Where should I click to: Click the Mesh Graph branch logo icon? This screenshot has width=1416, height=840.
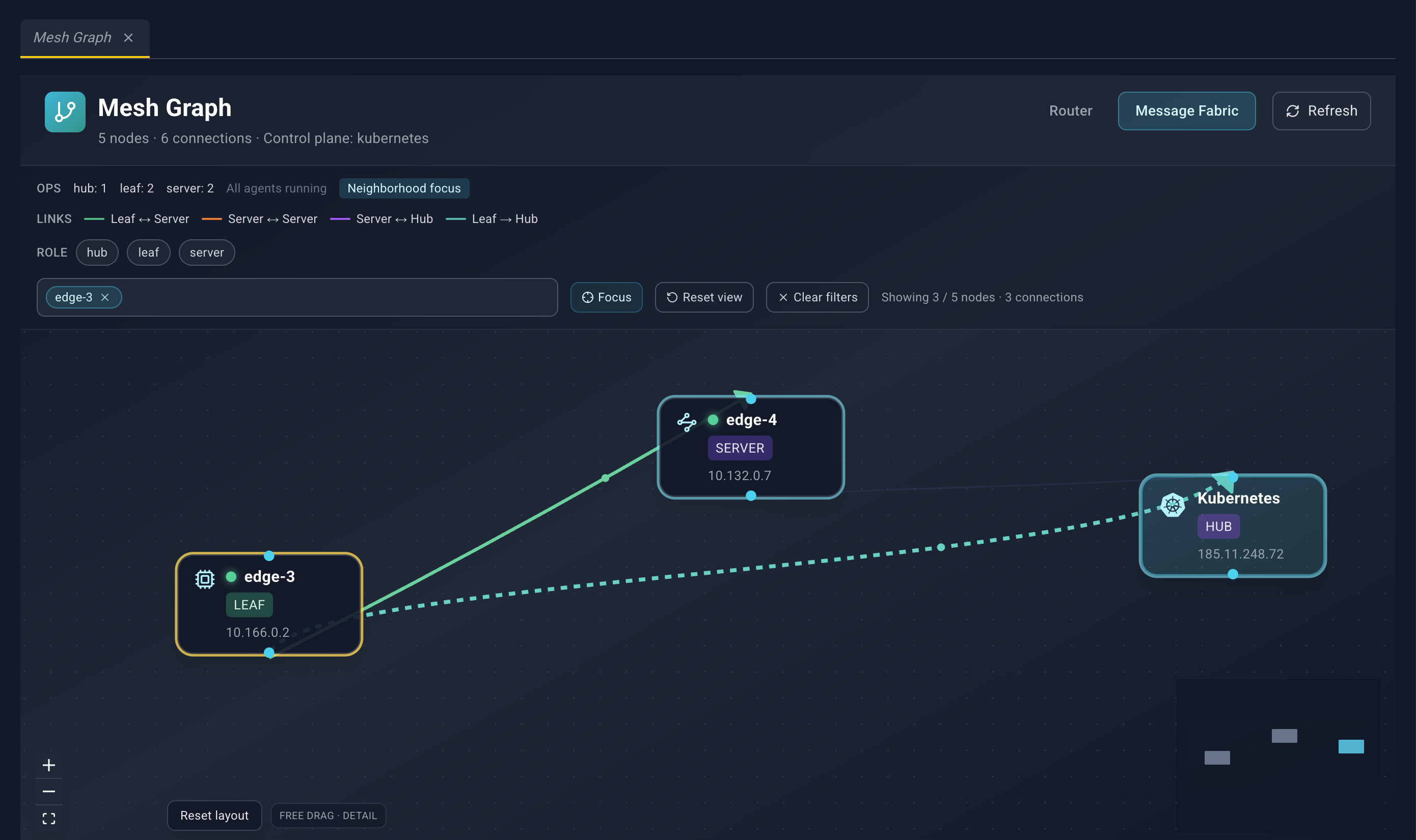pos(65,111)
